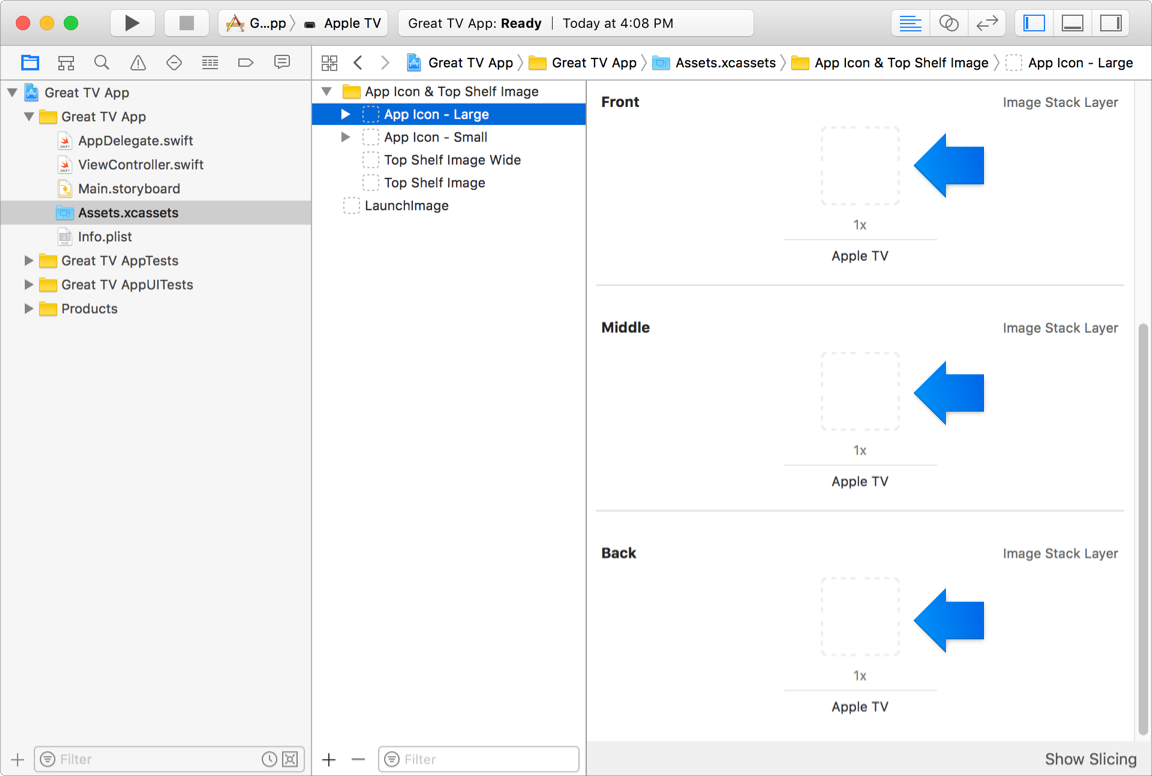The height and width of the screenshot is (776, 1152).
Task: Click the Stop button in toolbar
Action: (x=186, y=23)
